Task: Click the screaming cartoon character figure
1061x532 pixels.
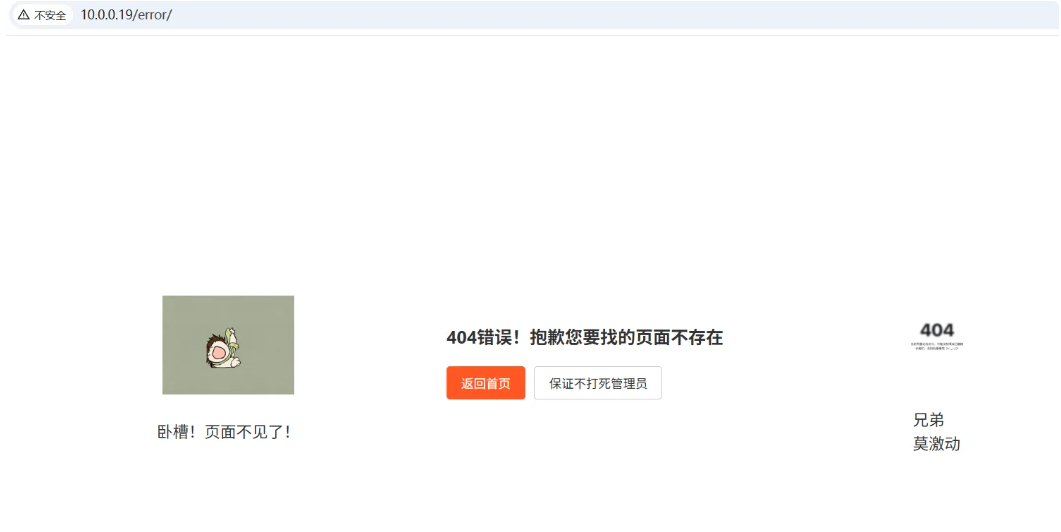Action: click(x=223, y=348)
